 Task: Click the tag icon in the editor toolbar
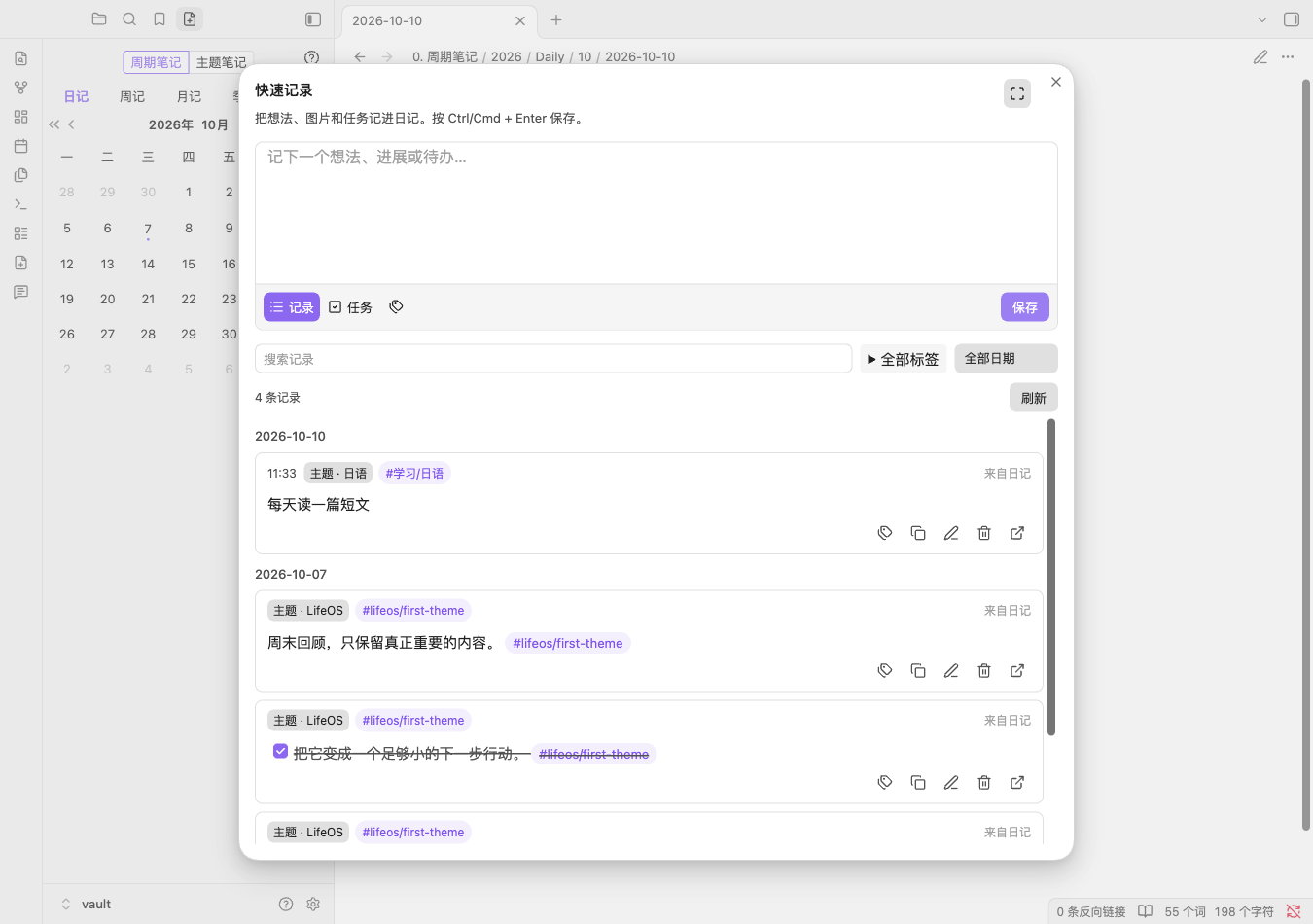[x=396, y=306]
